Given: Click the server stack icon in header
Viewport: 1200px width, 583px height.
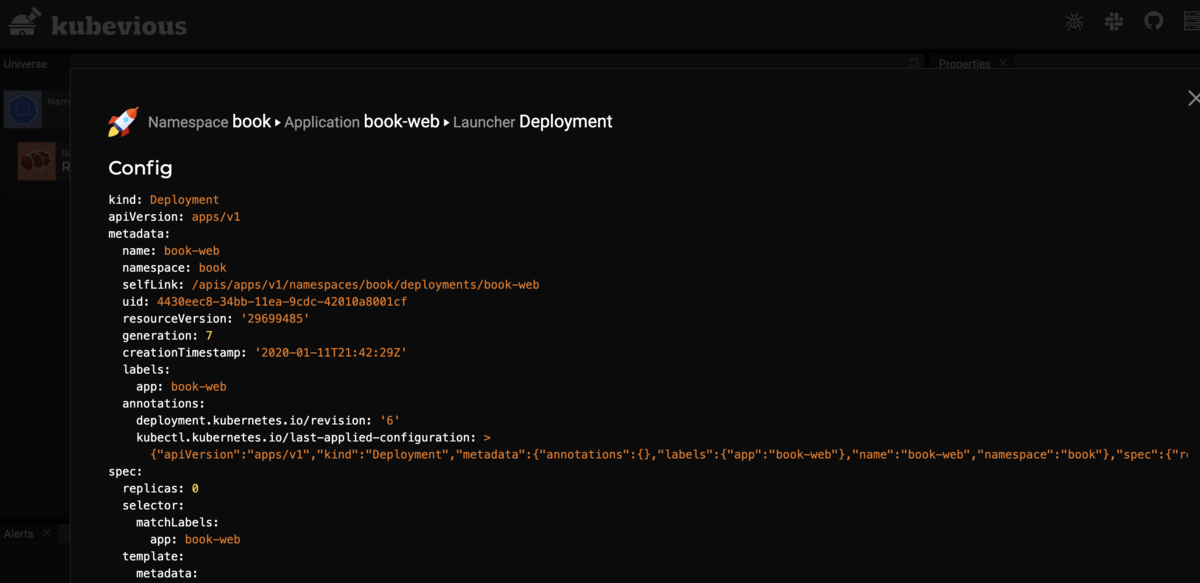Looking at the screenshot, I should click(x=1192, y=22).
